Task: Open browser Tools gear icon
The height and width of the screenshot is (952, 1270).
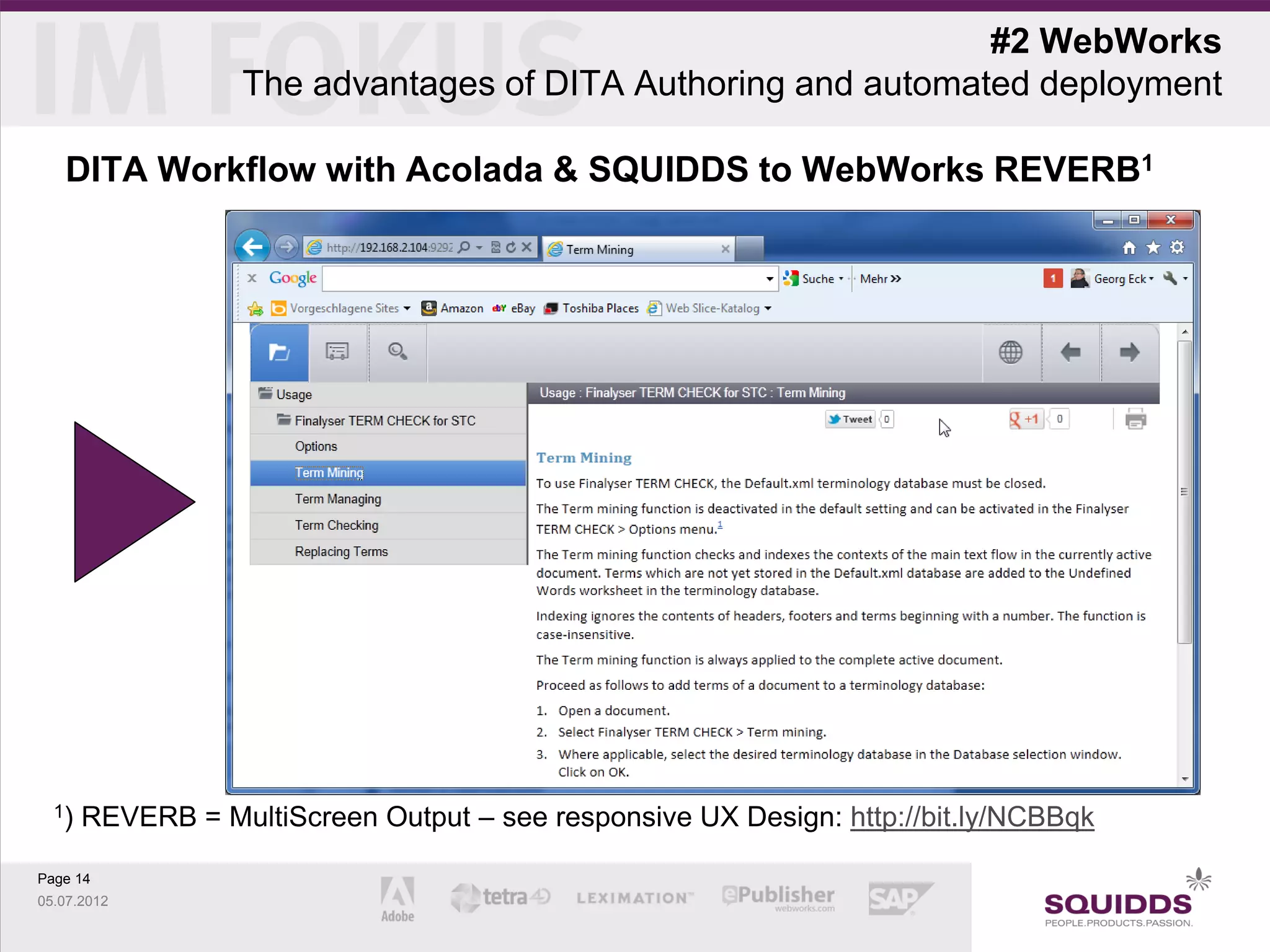Action: click(1177, 248)
